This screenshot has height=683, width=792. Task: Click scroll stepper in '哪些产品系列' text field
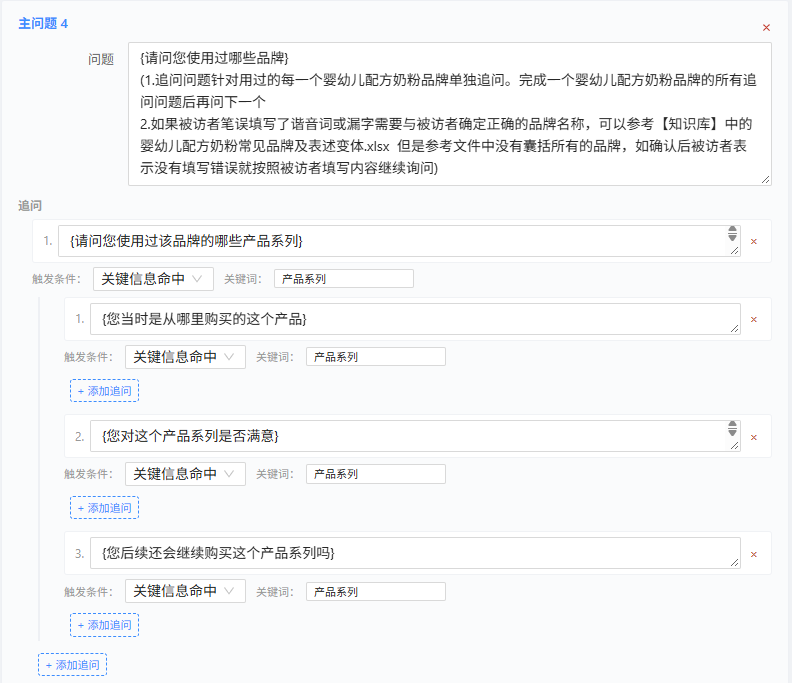[732, 233]
